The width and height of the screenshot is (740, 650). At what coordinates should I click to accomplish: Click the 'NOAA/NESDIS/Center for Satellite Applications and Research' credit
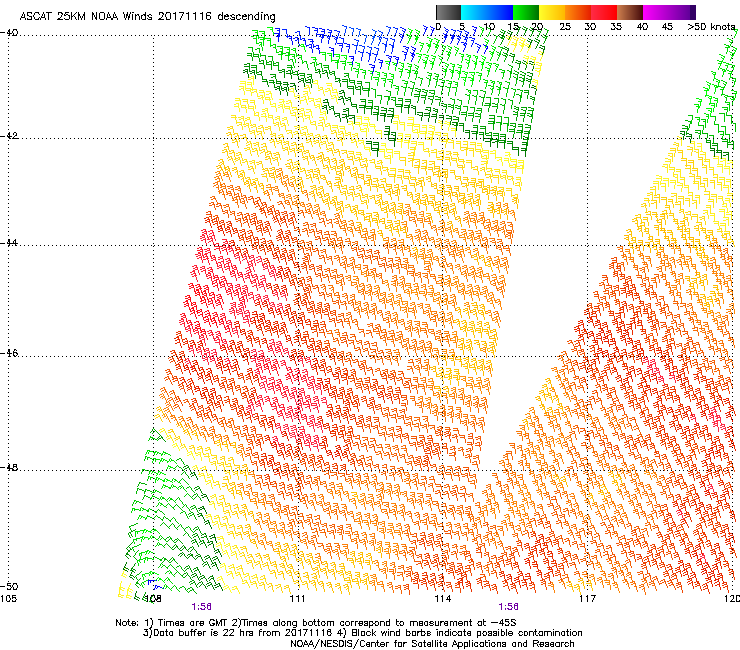[432, 644]
